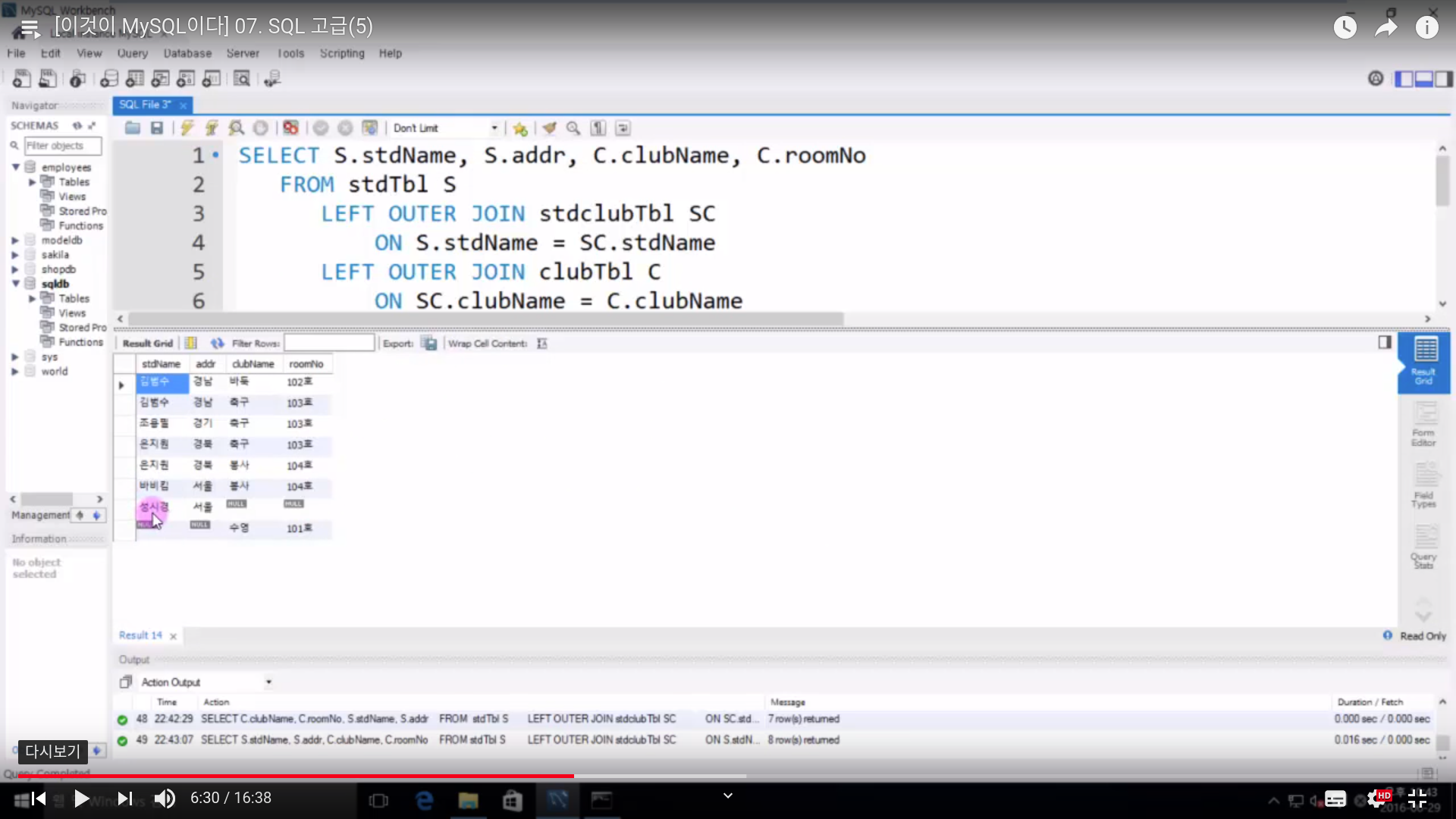The width and height of the screenshot is (1456, 819).
Task: Rollback transaction cancel icon
Action: coord(345,128)
